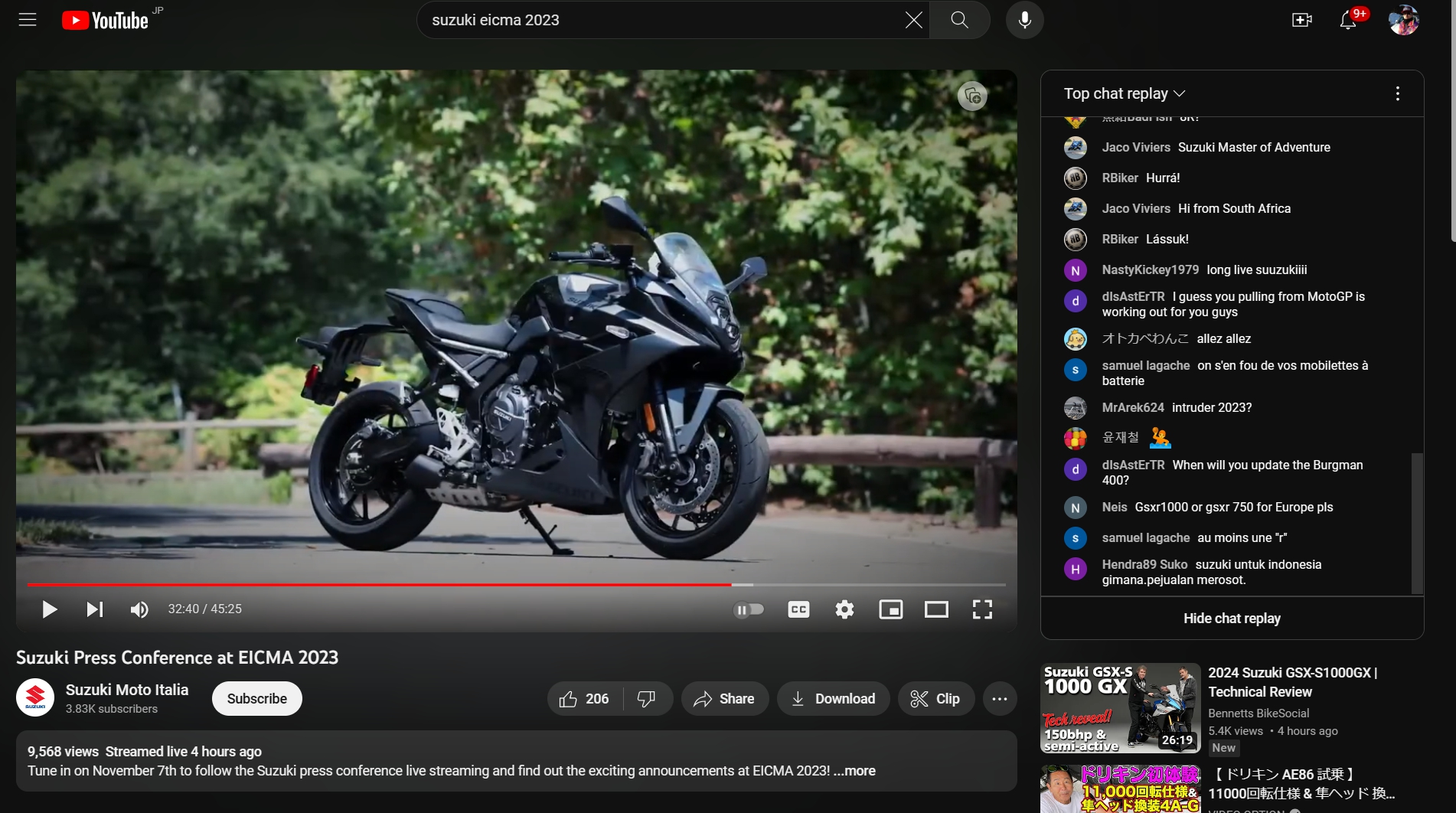The image size is (1456, 813).
Task: Toggle closed captions (CC)
Action: [798, 609]
